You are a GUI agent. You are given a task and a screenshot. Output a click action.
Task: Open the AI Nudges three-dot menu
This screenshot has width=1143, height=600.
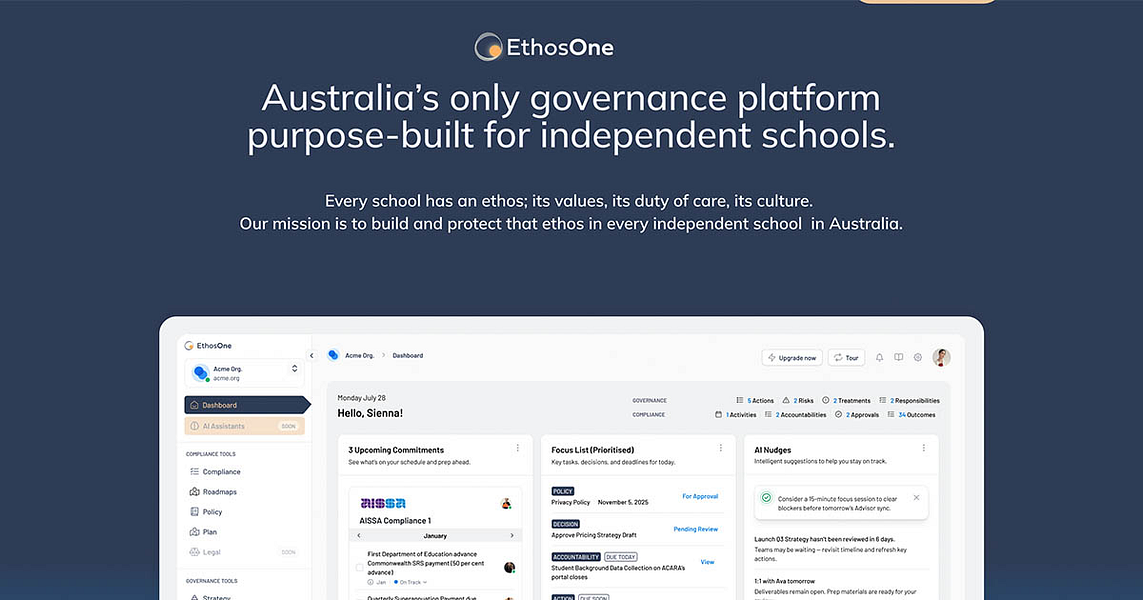point(924,448)
